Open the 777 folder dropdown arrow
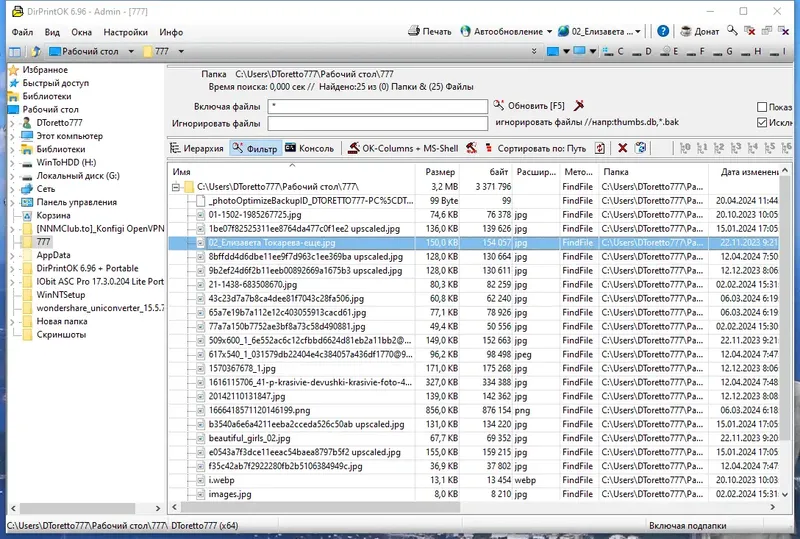This screenshot has width=800, height=539. [181, 52]
